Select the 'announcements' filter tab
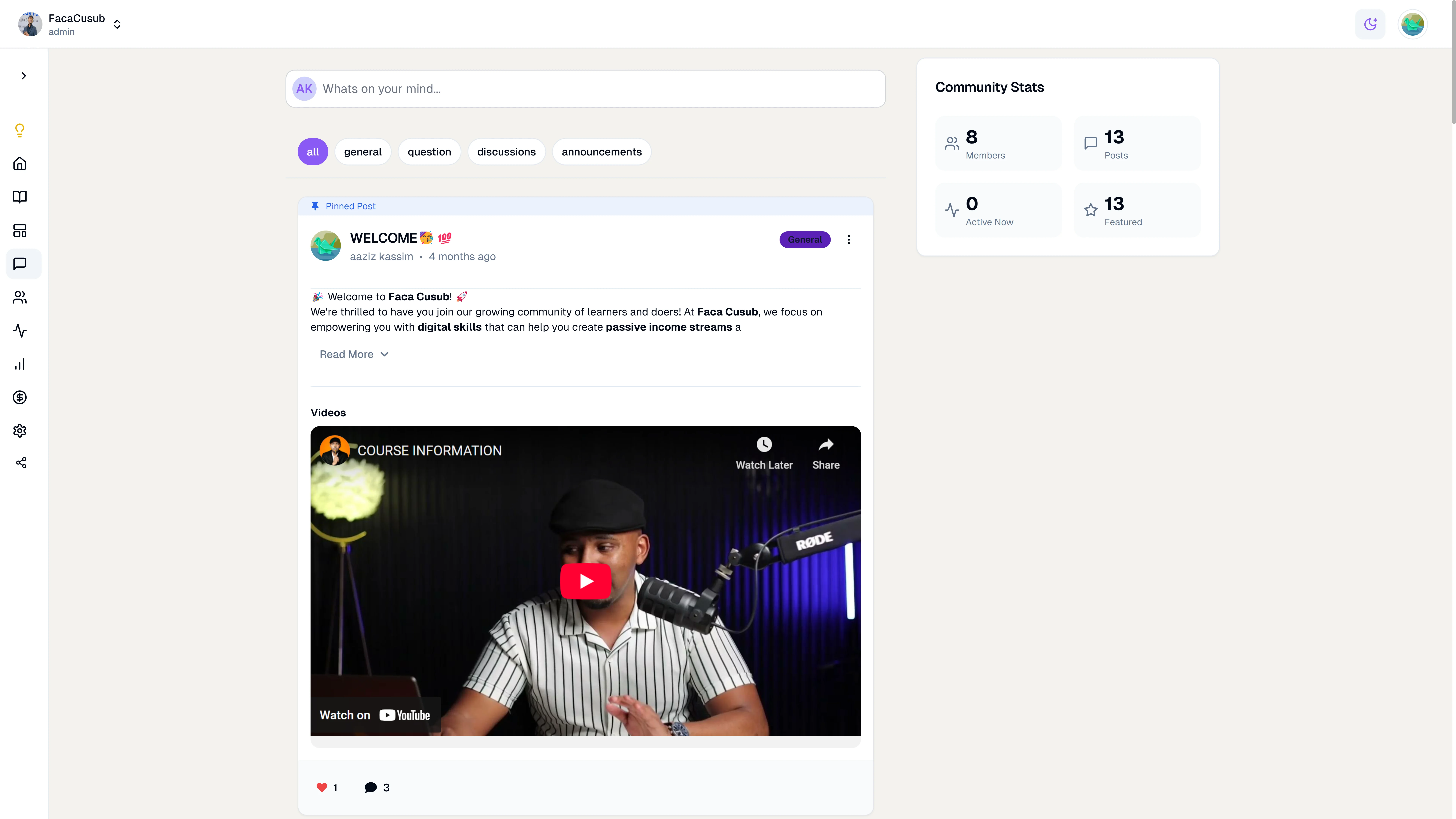The height and width of the screenshot is (819, 1456). coord(602,151)
